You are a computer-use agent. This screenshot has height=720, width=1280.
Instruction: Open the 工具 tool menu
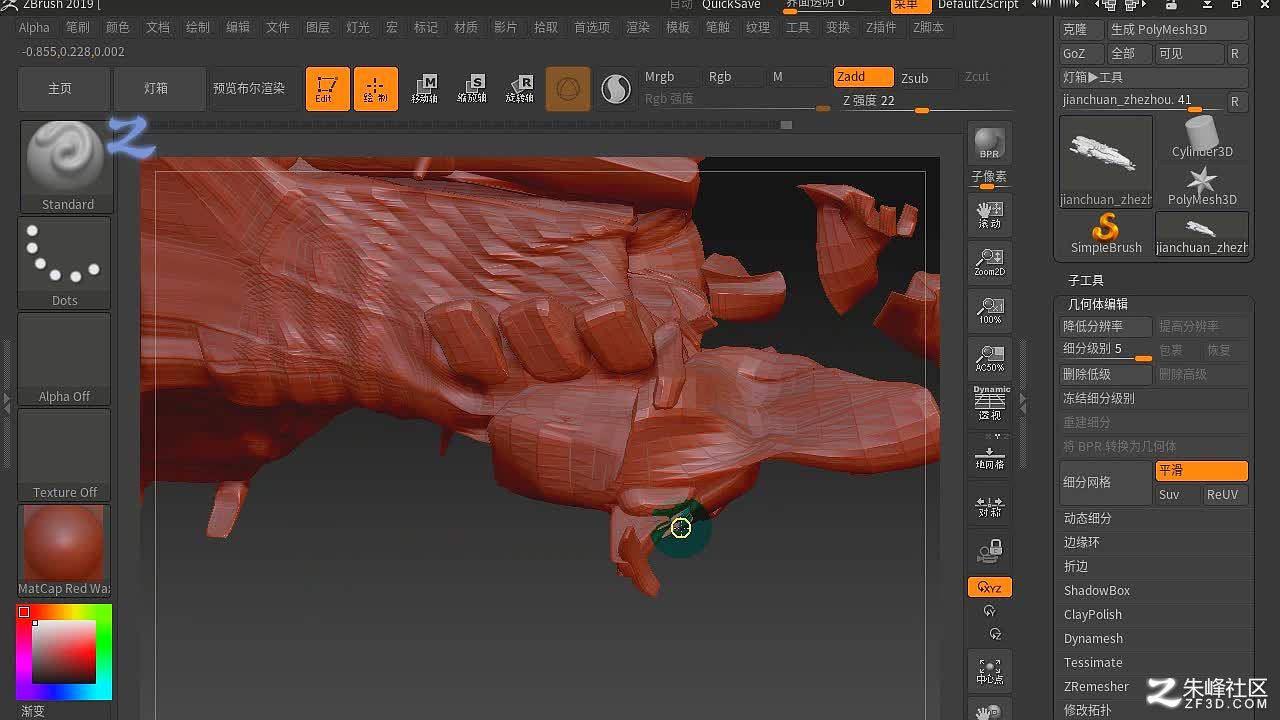coord(798,27)
